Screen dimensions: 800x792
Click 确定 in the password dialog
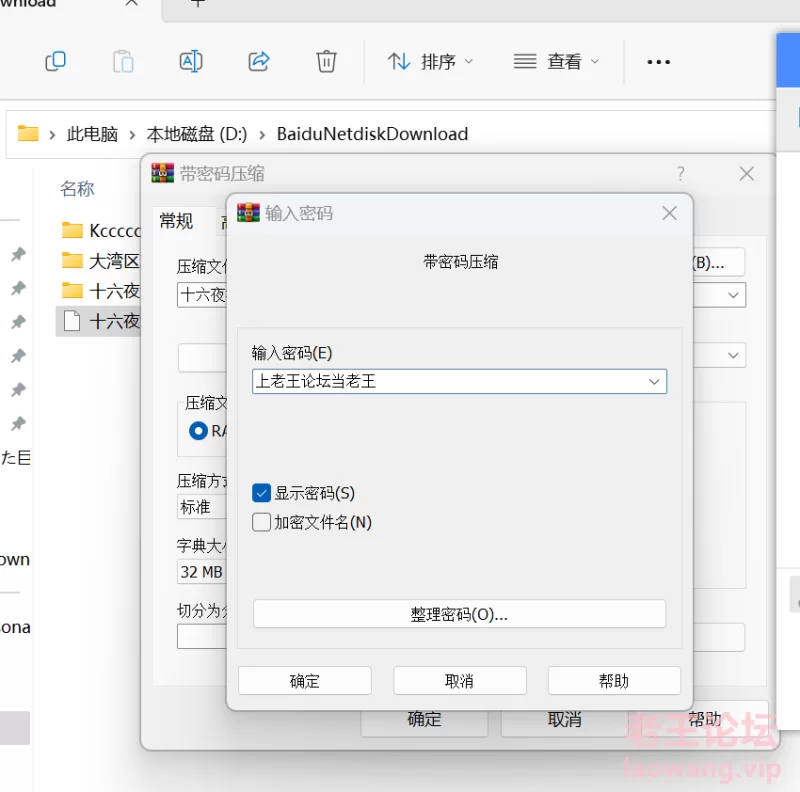coord(305,681)
